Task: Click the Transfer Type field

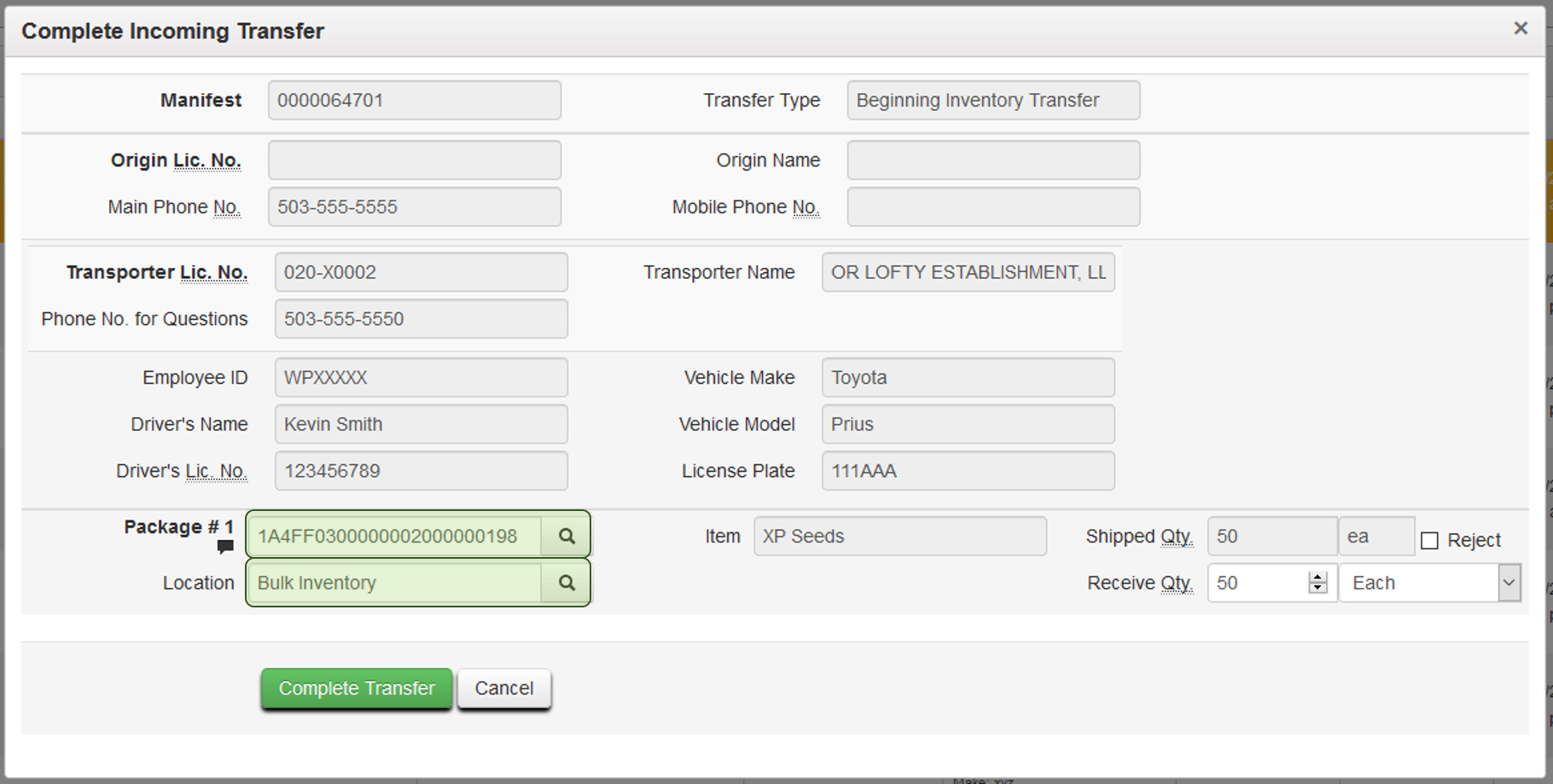Action: [993, 100]
